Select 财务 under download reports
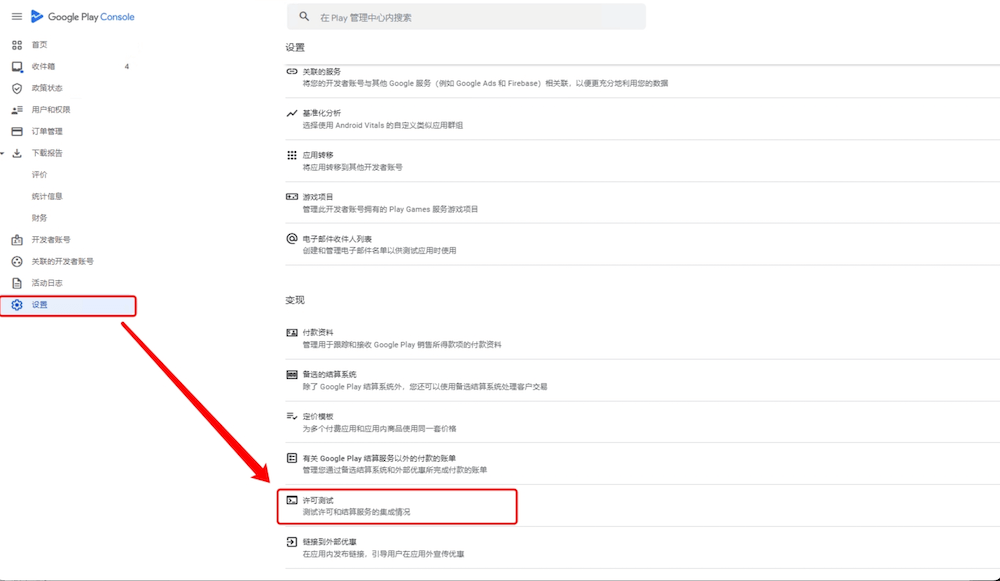The image size is (1000, 581). [x=39, y=218]
